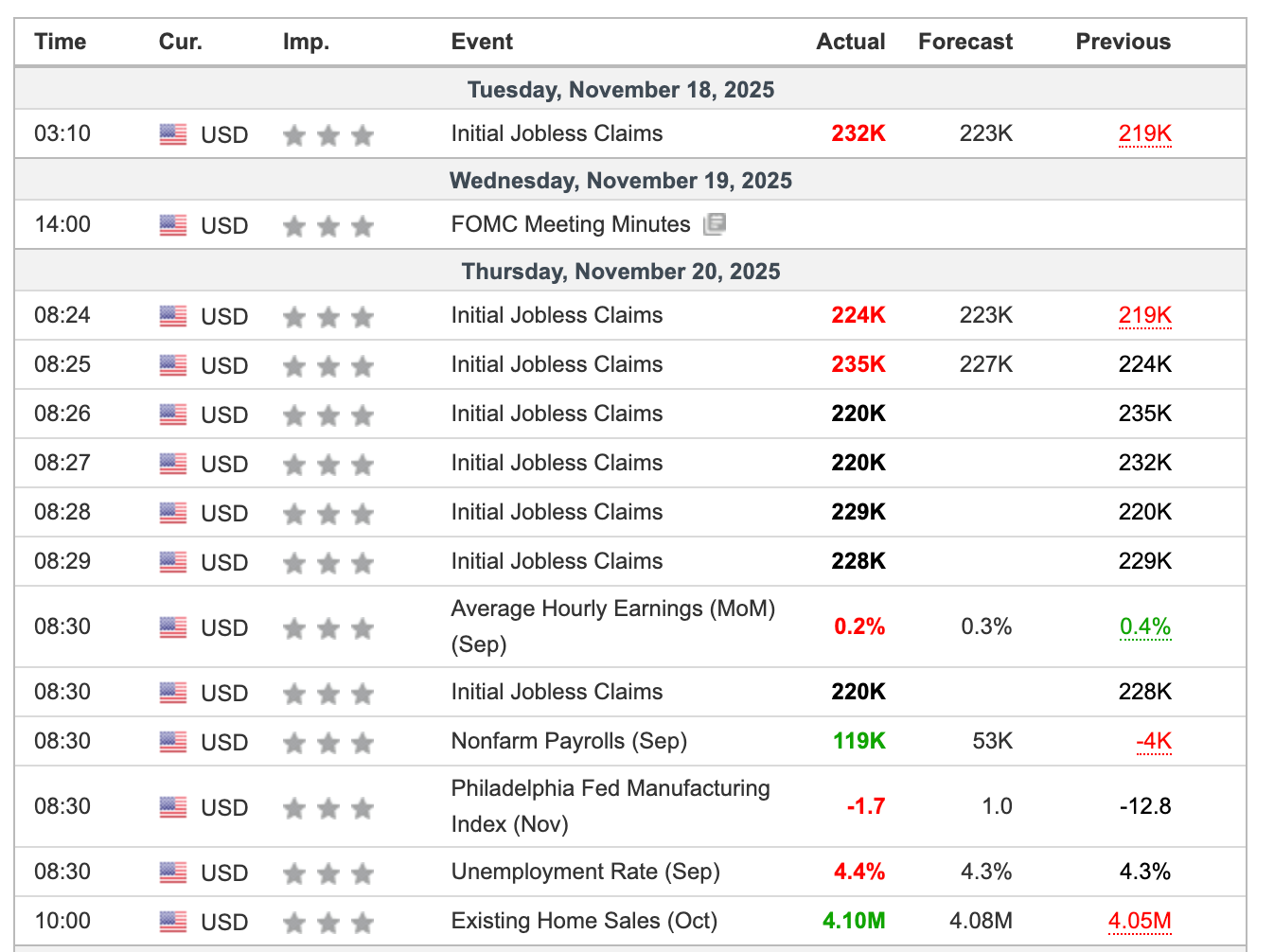Image resolution: width=1274 pixels, height=952 pixels.
Task: Click USD in the 08:26 row
Action: (x=224, y=414)
